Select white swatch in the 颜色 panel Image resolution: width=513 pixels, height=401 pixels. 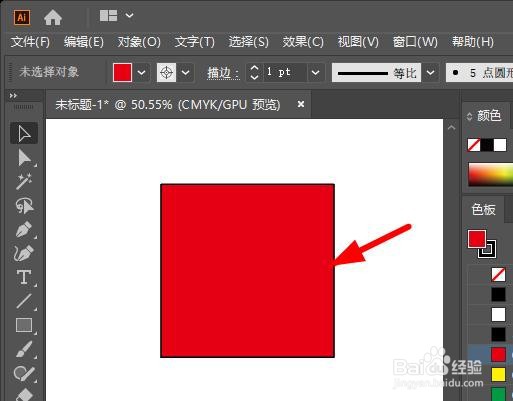pos(500,145)
